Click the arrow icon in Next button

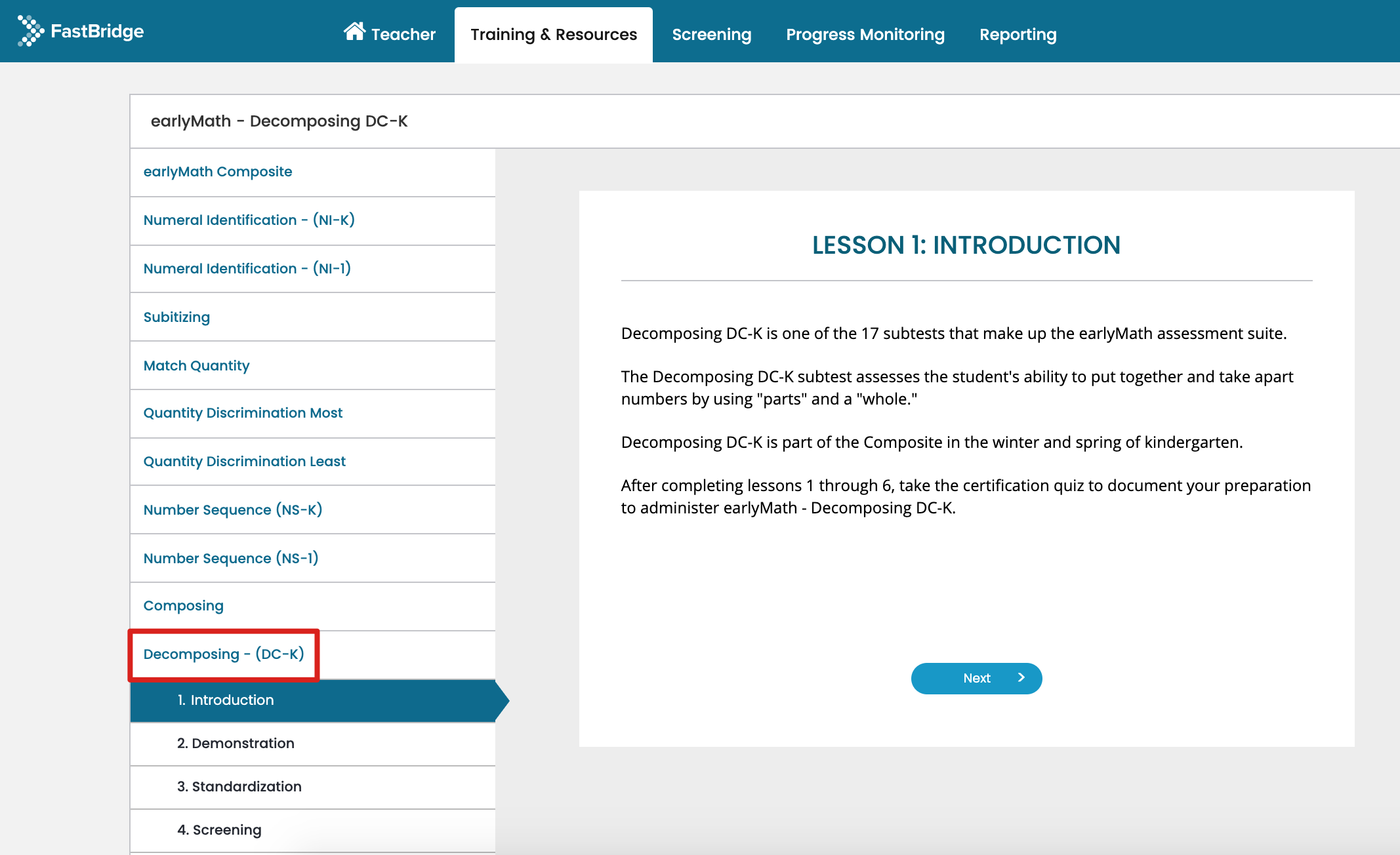tap(1021, 678)
